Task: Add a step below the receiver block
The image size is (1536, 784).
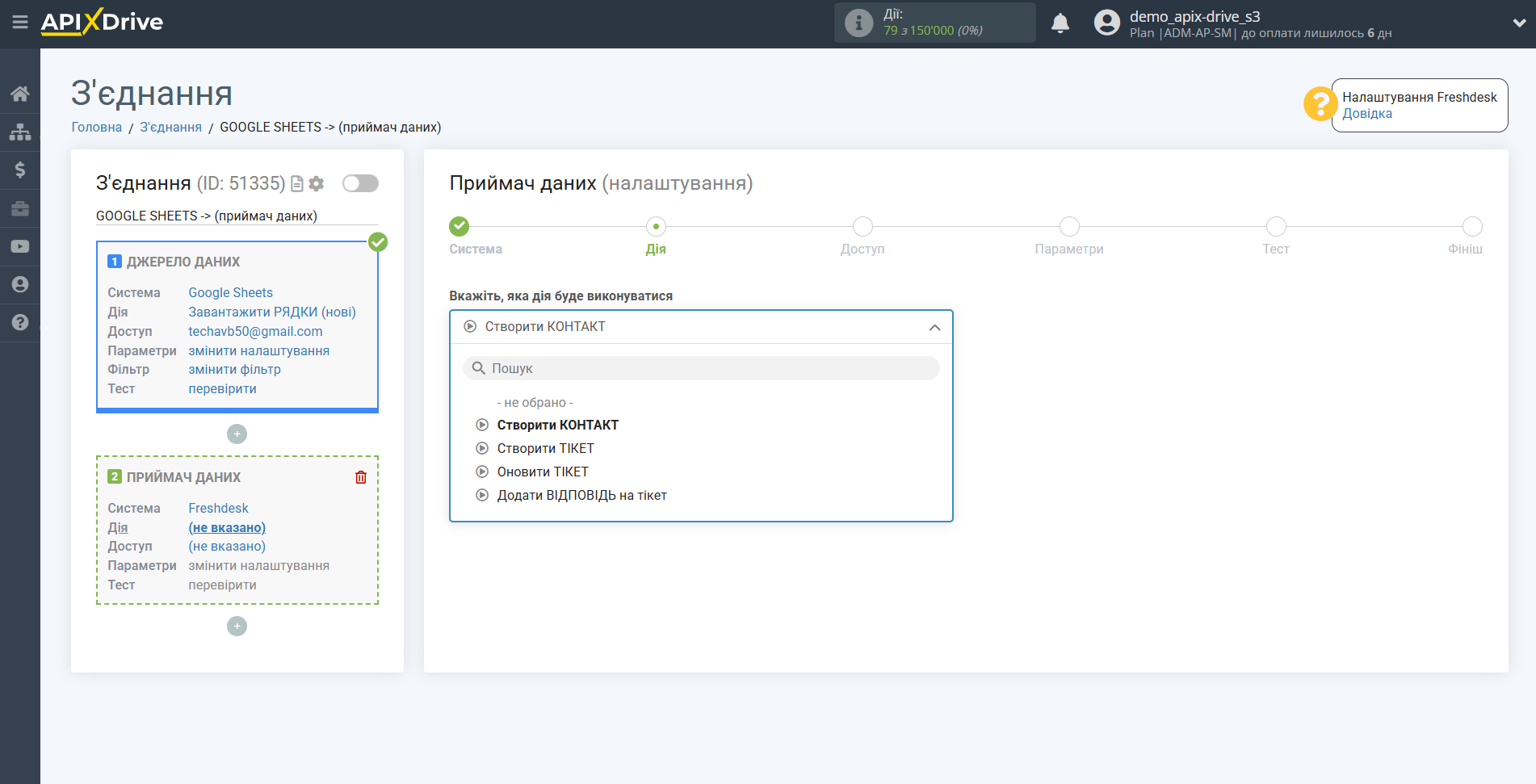Action: (237, 627)
